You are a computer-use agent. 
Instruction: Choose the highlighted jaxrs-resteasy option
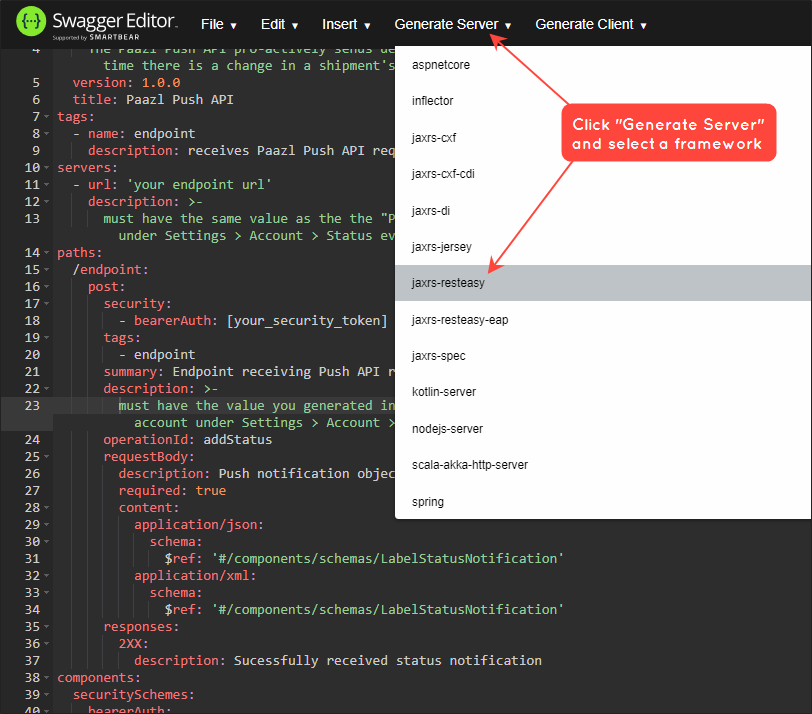[603, 283]
